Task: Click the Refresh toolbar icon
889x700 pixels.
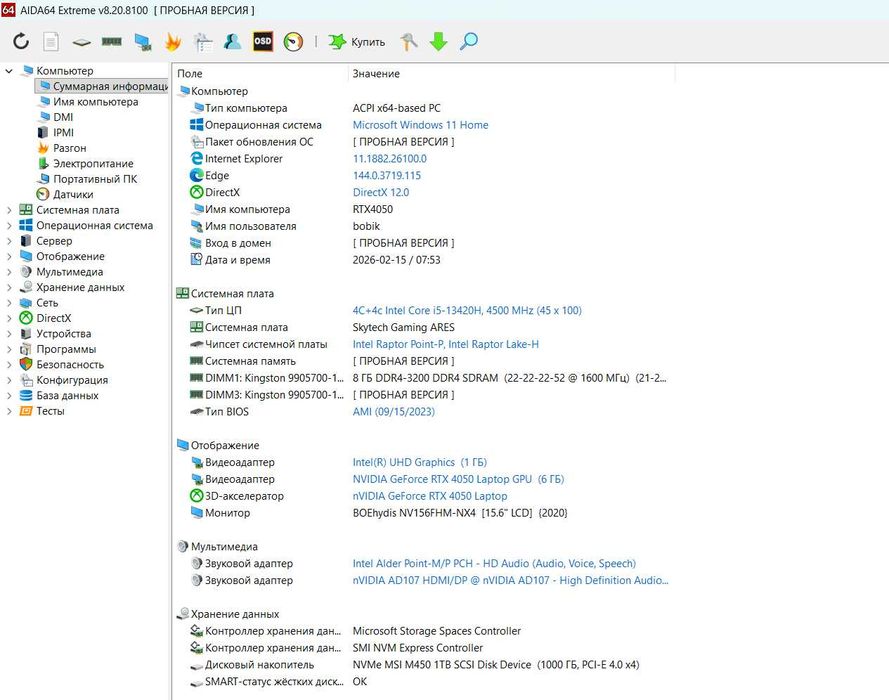Action: click(x=21, y=41)
